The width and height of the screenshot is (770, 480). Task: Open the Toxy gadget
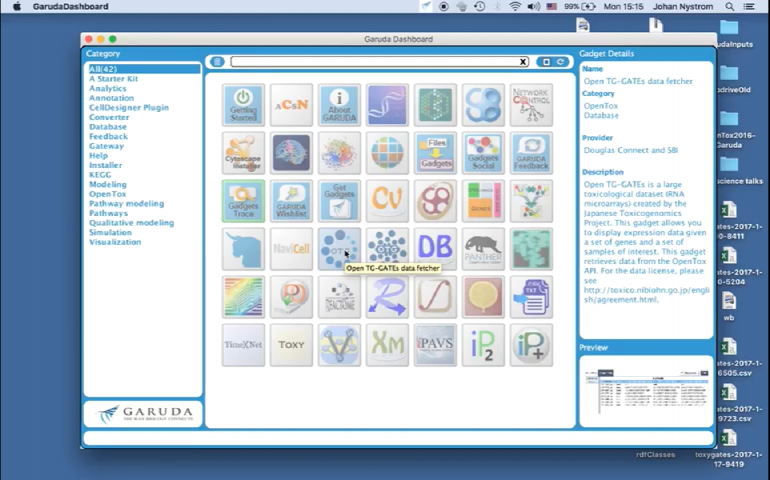click(x=291, y=345)
